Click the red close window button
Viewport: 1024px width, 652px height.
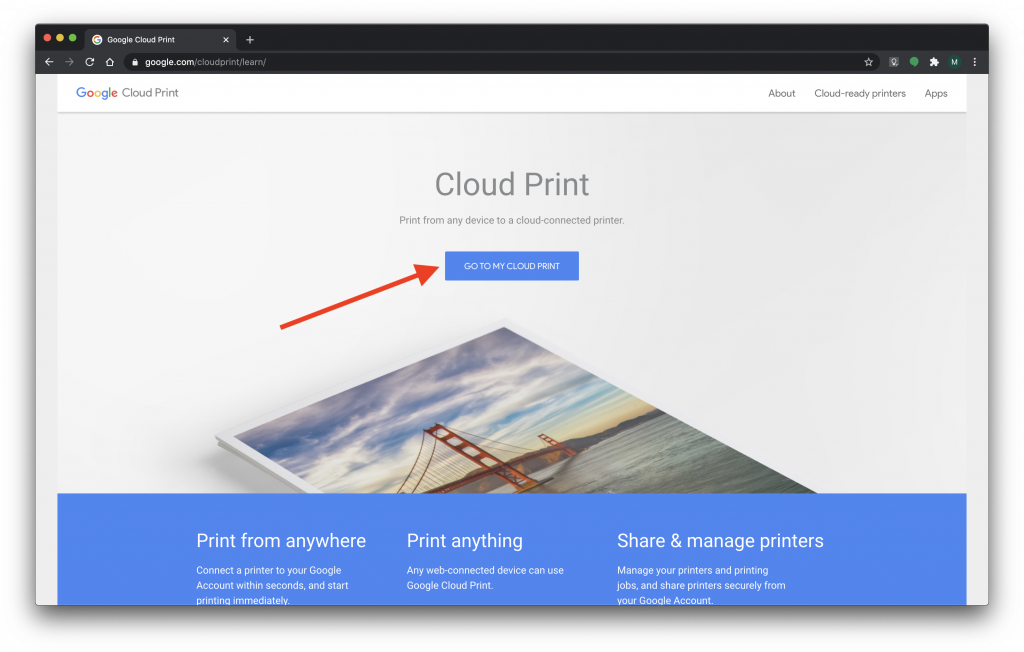47,38
